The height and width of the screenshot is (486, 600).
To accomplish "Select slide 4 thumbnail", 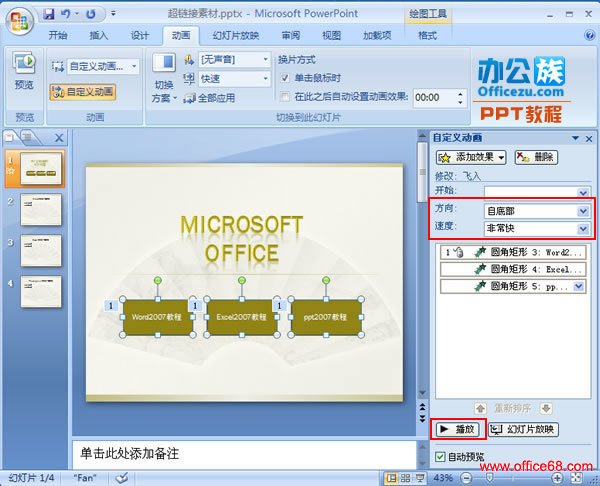I will [x=41, y=291].
